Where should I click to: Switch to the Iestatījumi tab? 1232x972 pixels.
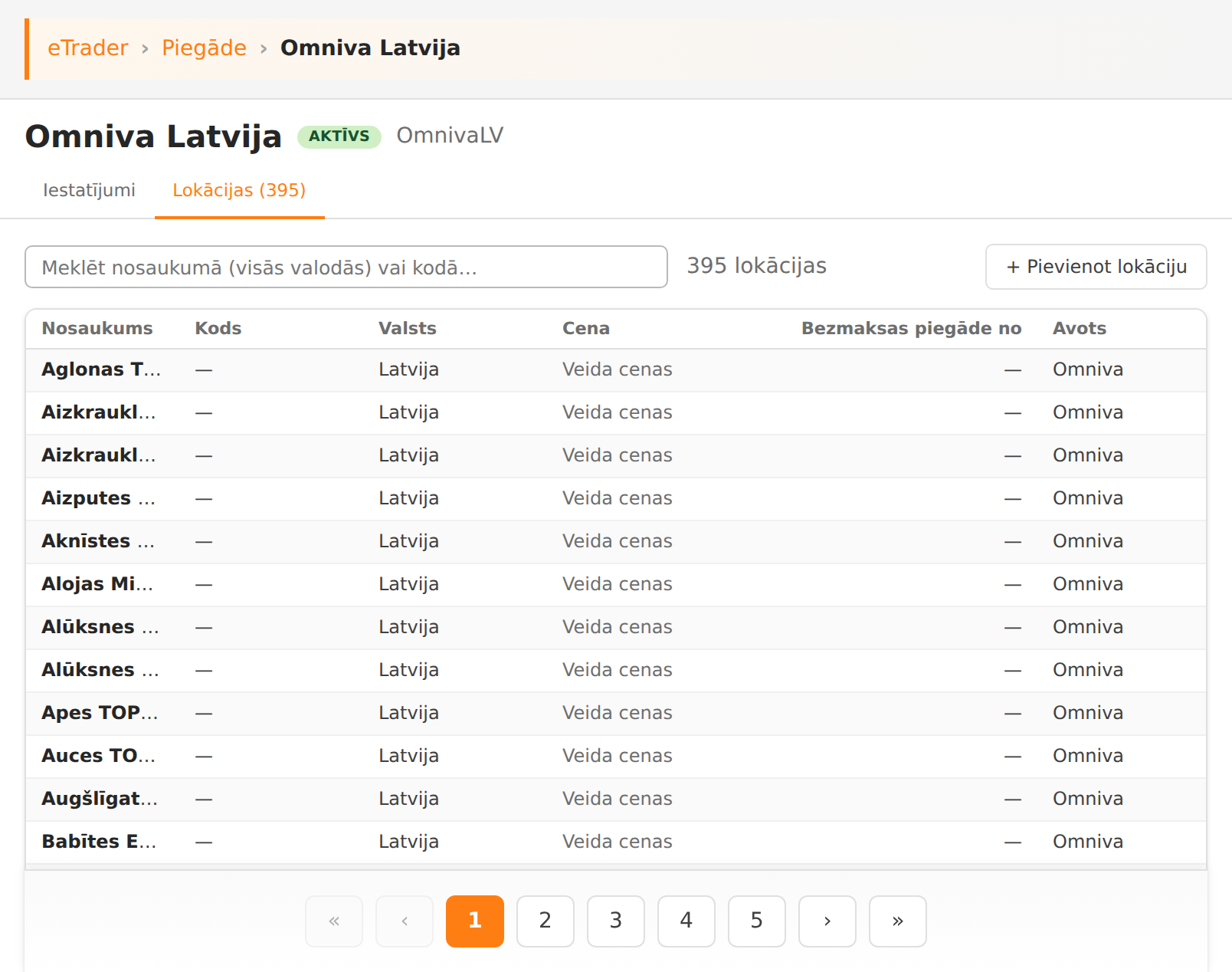point(89,190)
